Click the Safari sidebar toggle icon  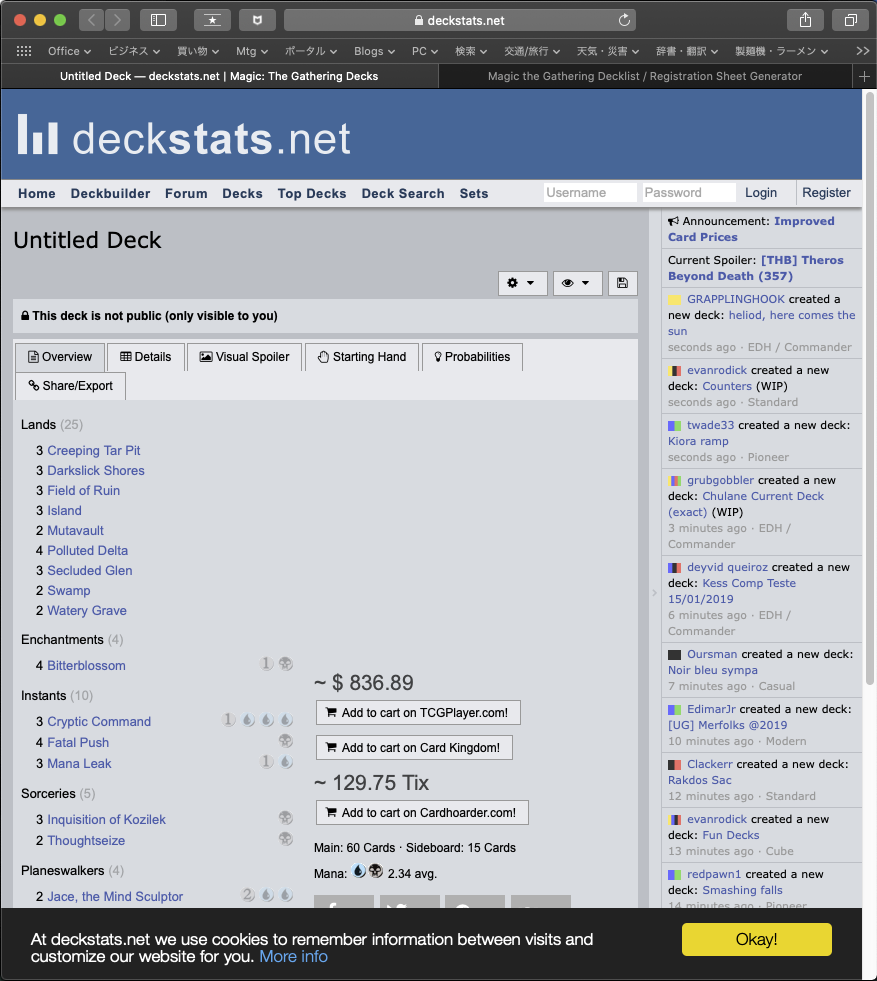pyautogui.click(x=158, y=20)
